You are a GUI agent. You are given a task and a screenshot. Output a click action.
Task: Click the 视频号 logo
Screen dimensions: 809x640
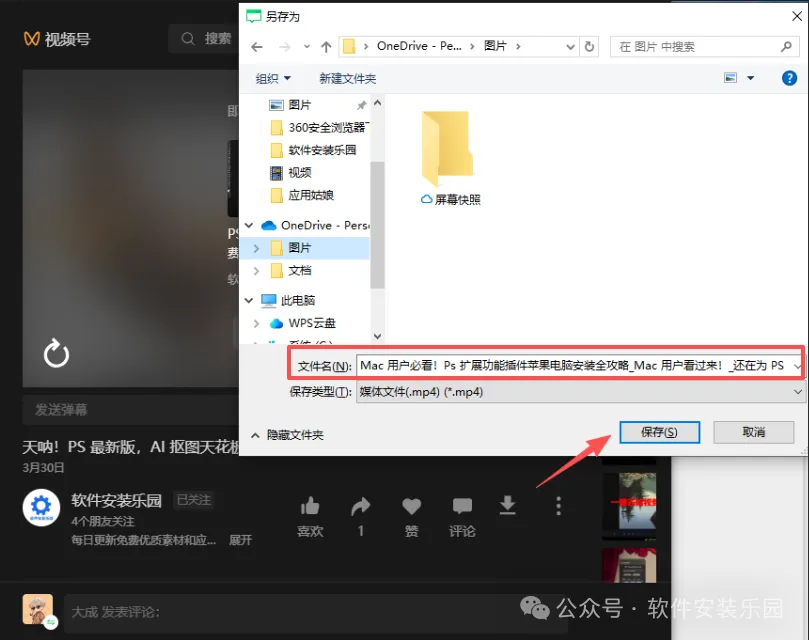click(57, 39)
